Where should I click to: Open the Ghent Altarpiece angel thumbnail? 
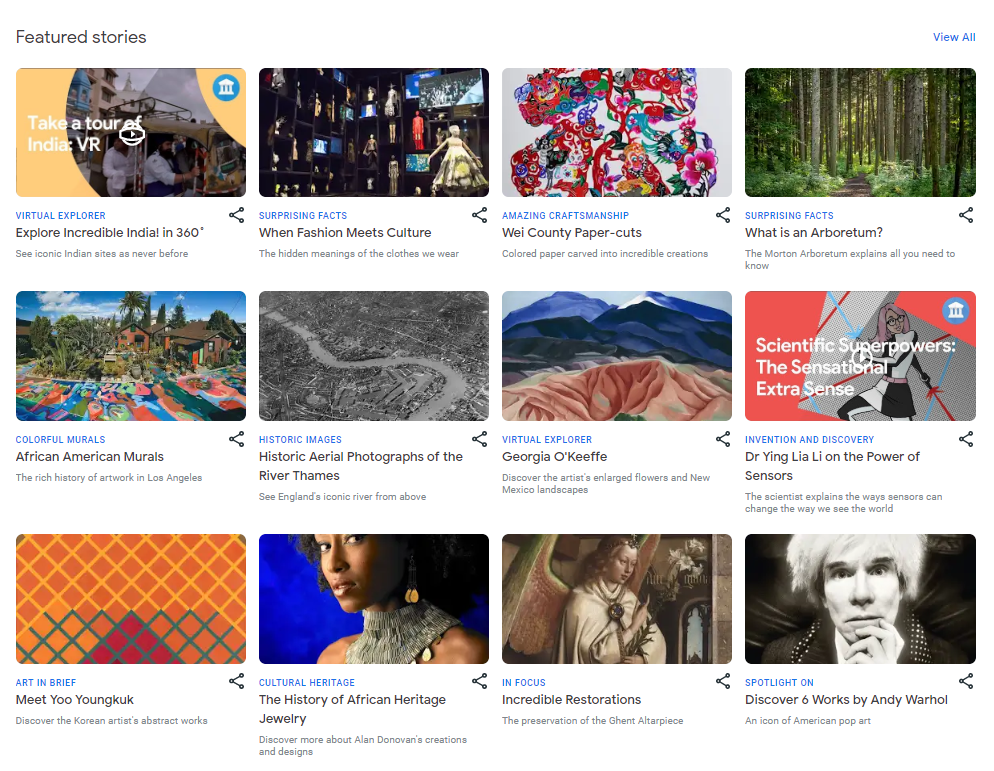click(x=617, y=599)
